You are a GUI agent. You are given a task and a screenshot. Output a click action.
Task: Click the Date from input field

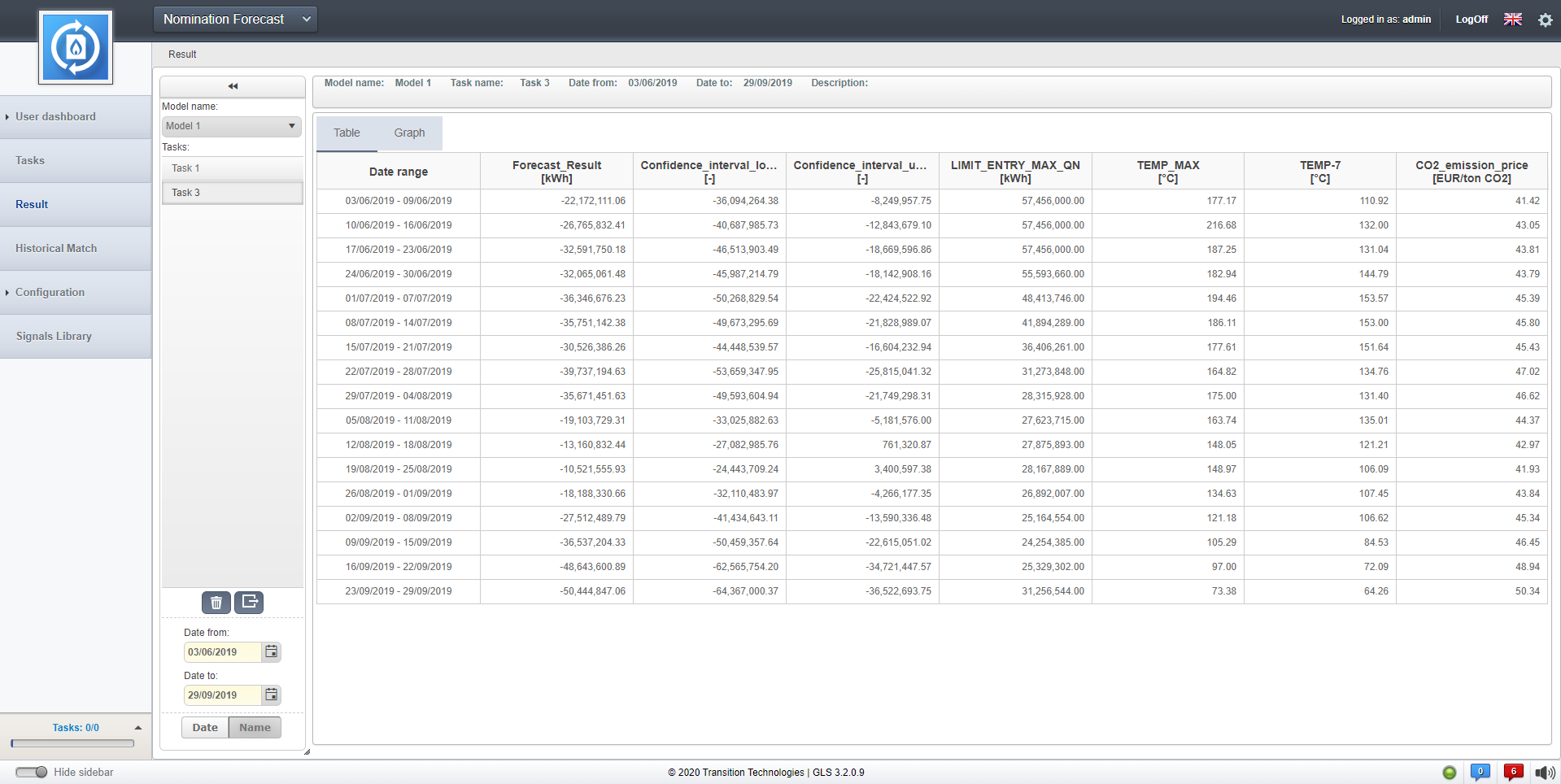click(222, 652)
